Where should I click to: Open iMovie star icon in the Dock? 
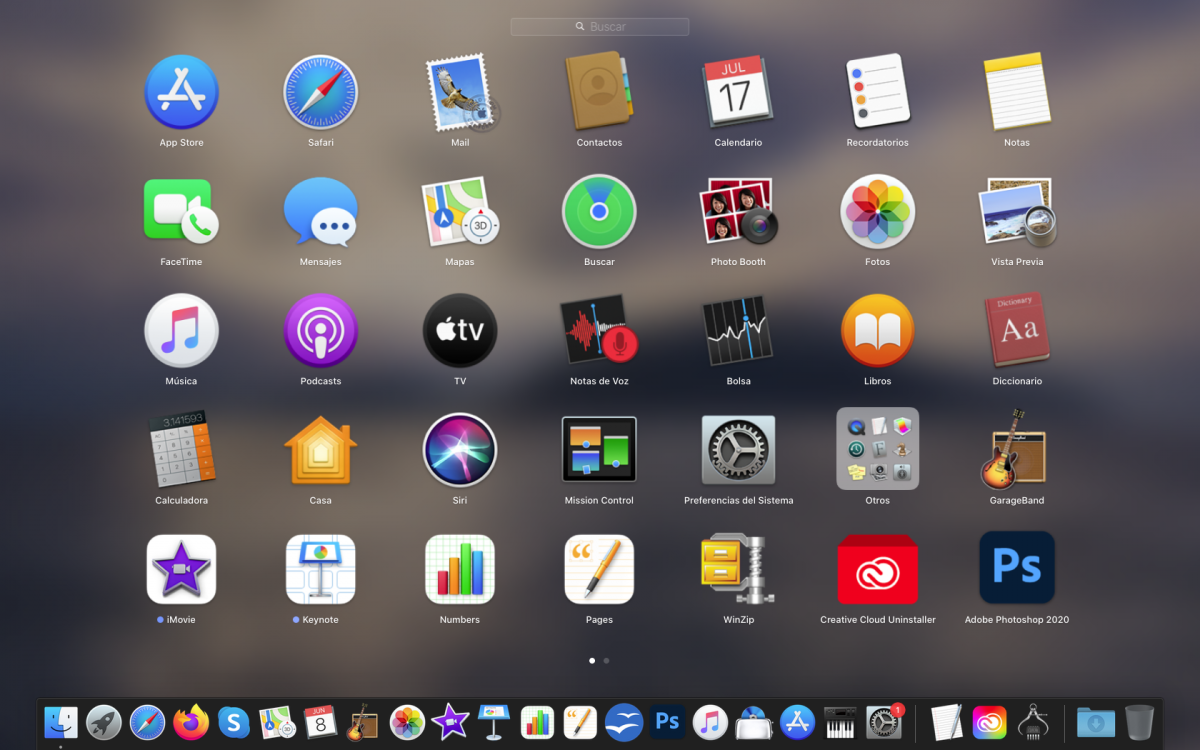click(x=450, y=721)
